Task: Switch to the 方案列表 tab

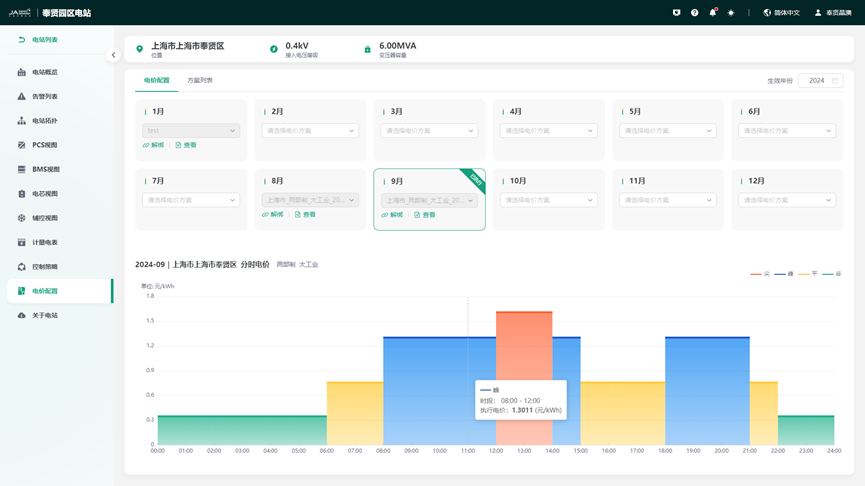Action: pyautogui.click(x=200, y=80)
